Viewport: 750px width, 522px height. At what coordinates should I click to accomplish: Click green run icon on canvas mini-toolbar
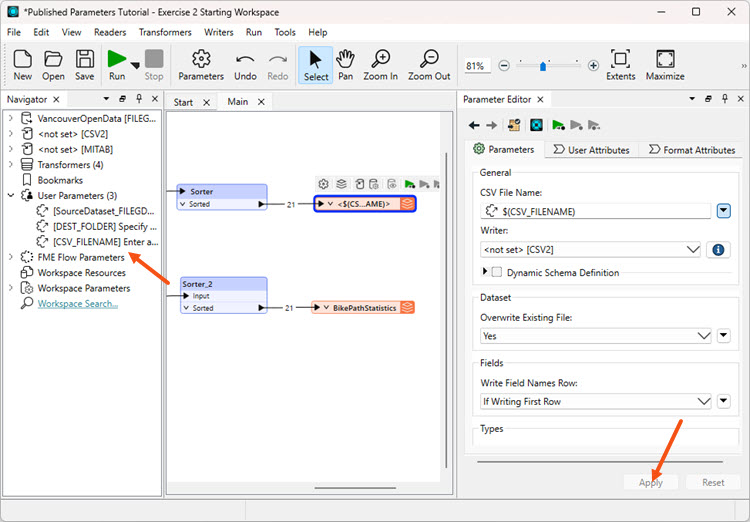[409, 184]
